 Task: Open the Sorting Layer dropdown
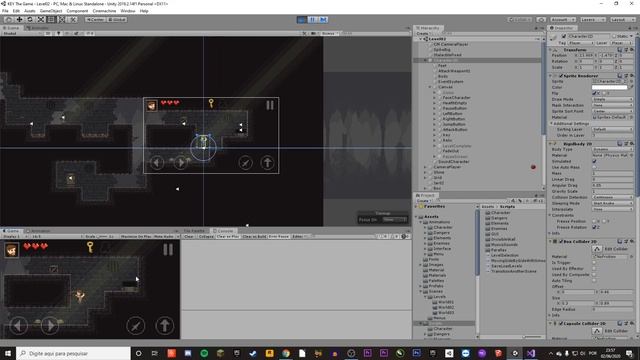612,129
